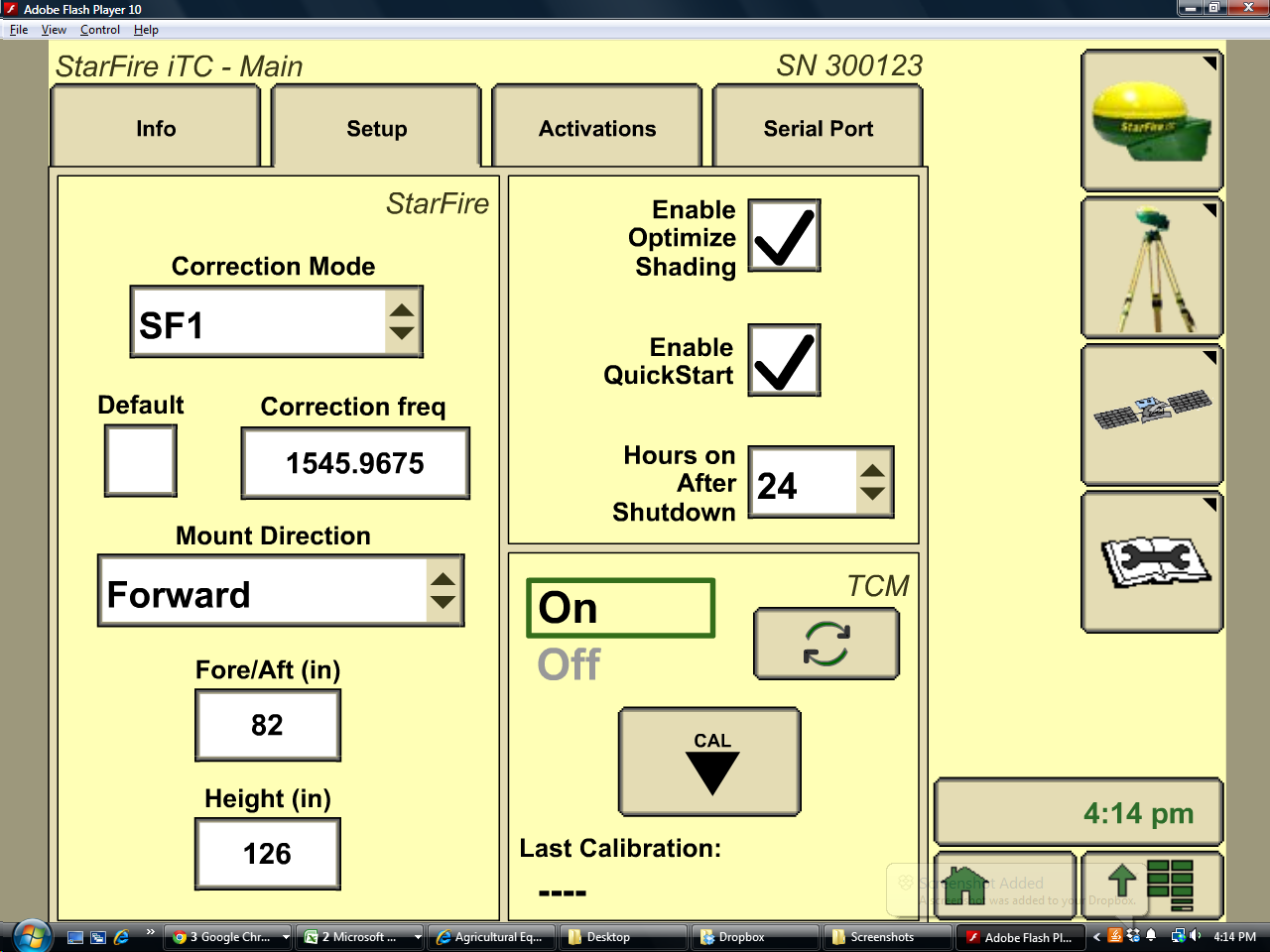Click the Windows Start orb
The width and height of the screenshot is (1270, 952).
click(x=32, y=936)
